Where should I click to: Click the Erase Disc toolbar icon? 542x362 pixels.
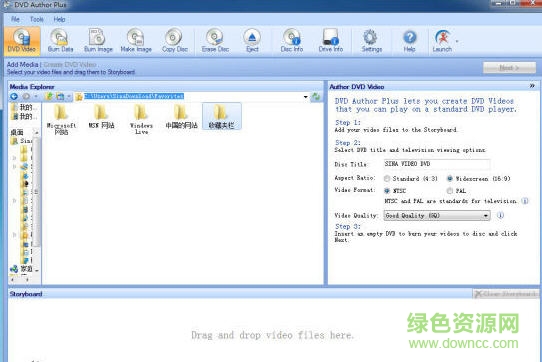coord(215,41)
